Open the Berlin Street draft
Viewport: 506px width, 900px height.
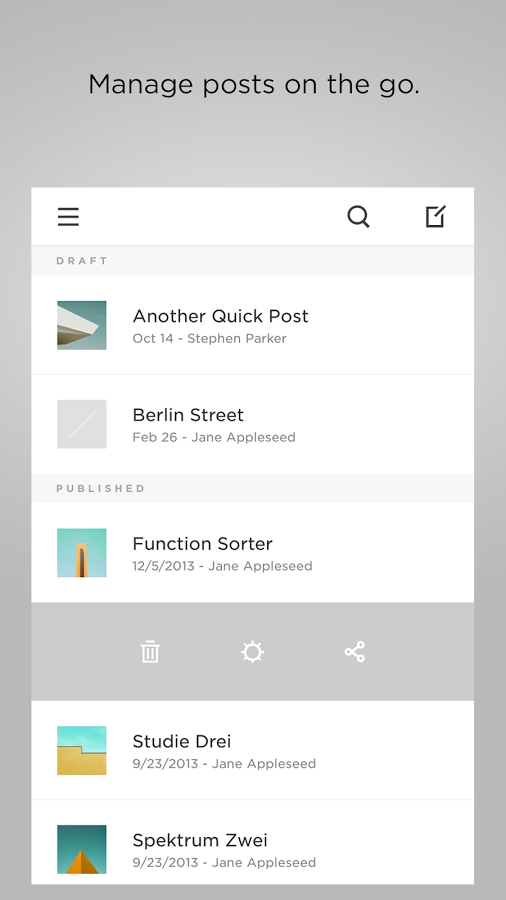(252, 424)
